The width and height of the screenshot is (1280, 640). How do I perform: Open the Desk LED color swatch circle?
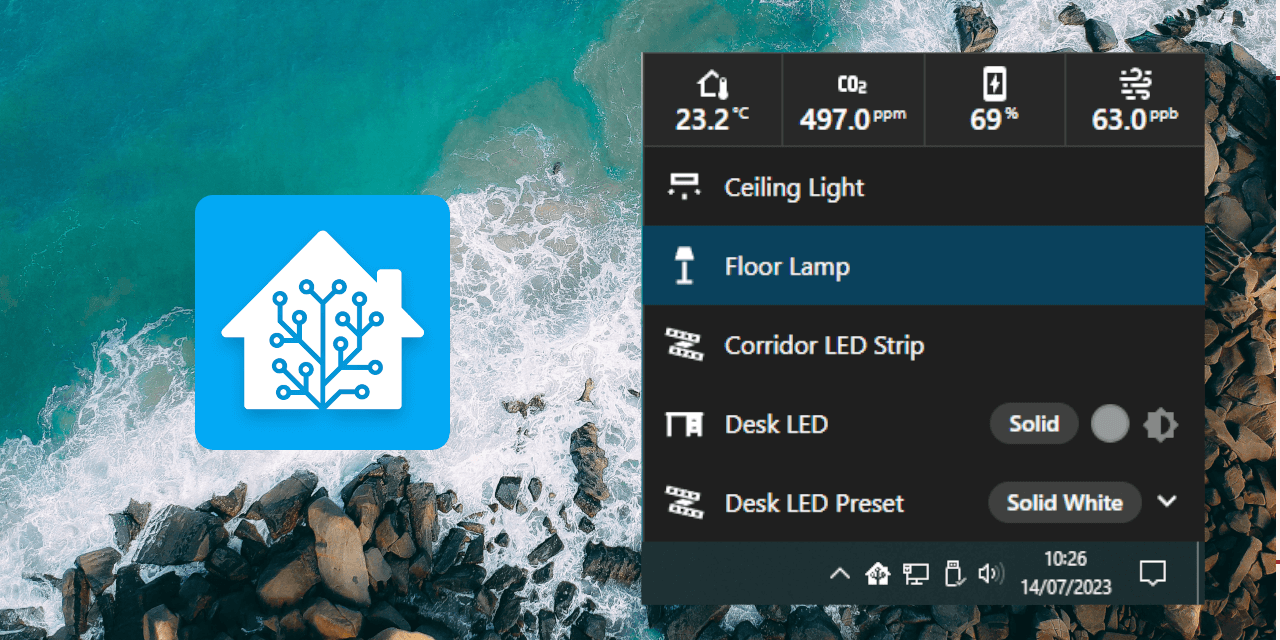point(1110,424)
